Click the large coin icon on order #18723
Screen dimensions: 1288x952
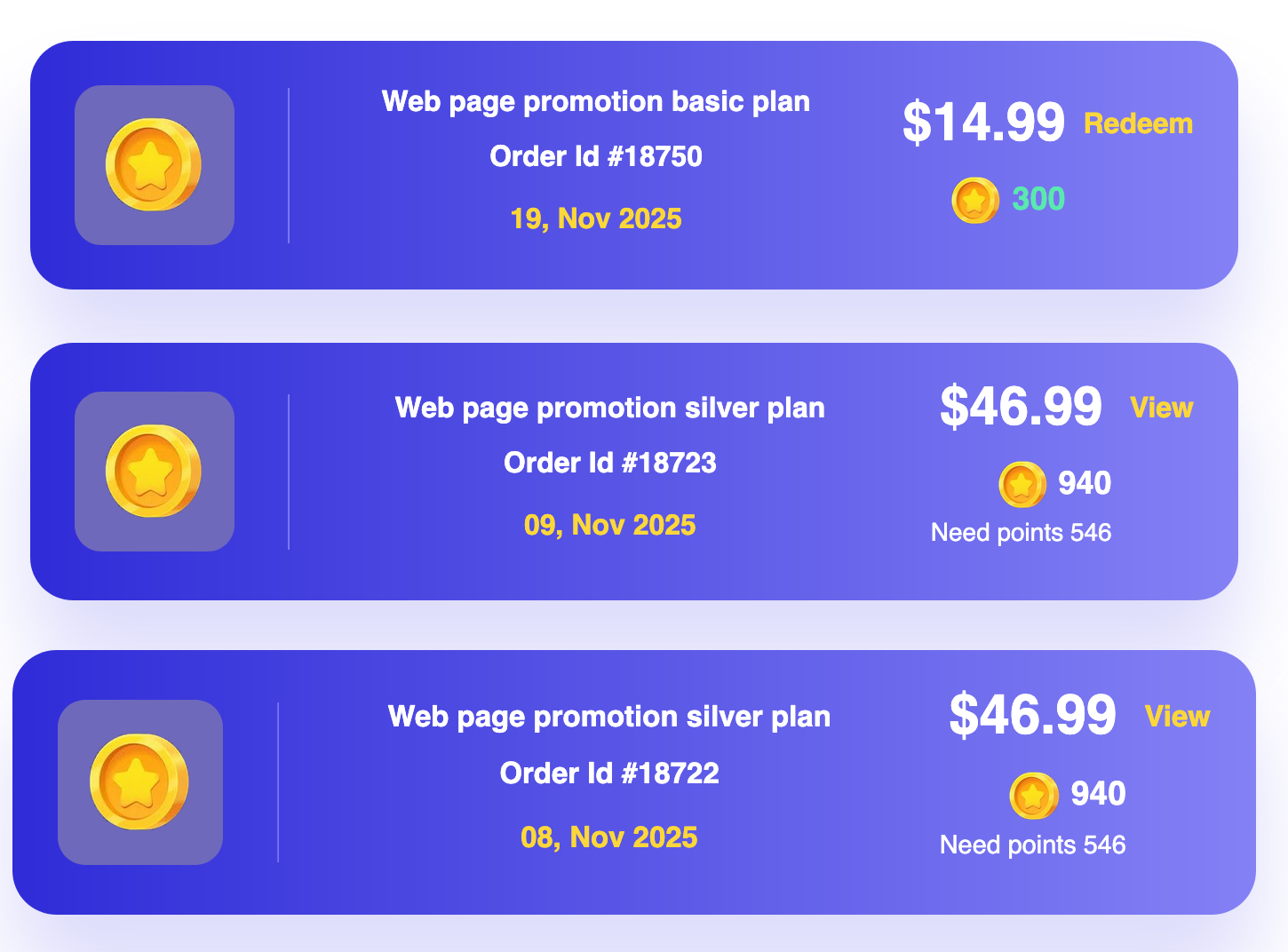(154, 472)
